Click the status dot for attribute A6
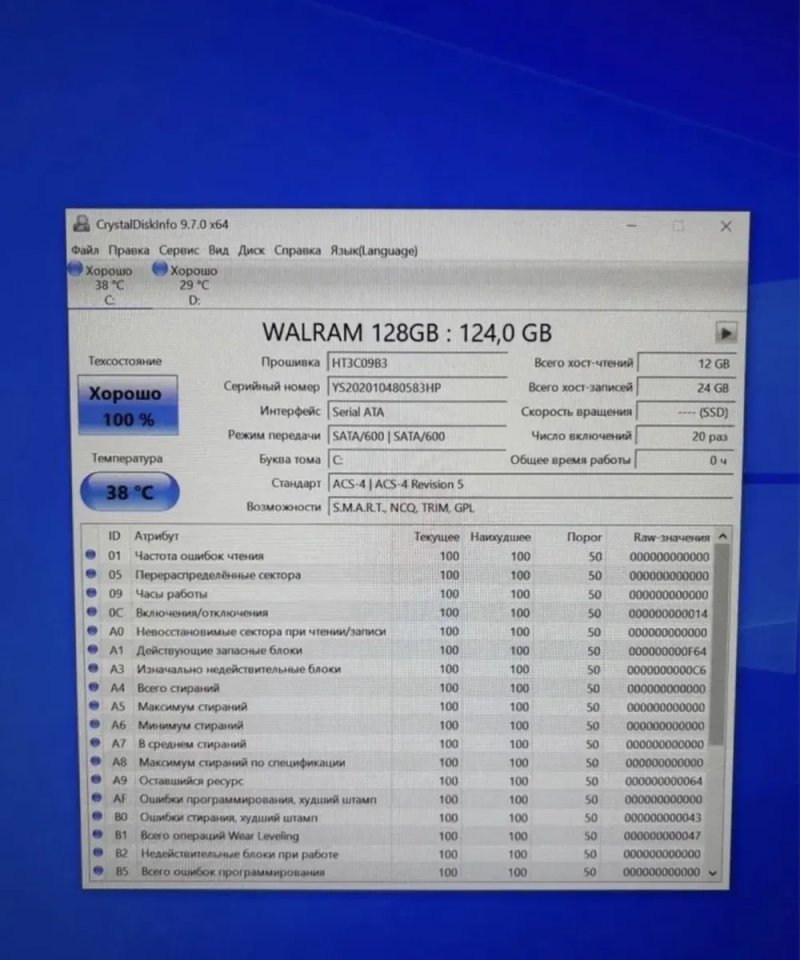800x960 pixels. (95, 724)
